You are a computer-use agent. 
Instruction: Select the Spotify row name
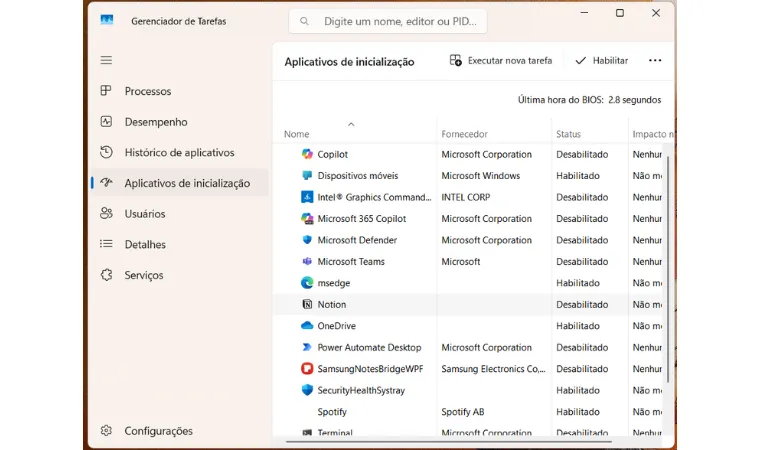click(332, 412)
